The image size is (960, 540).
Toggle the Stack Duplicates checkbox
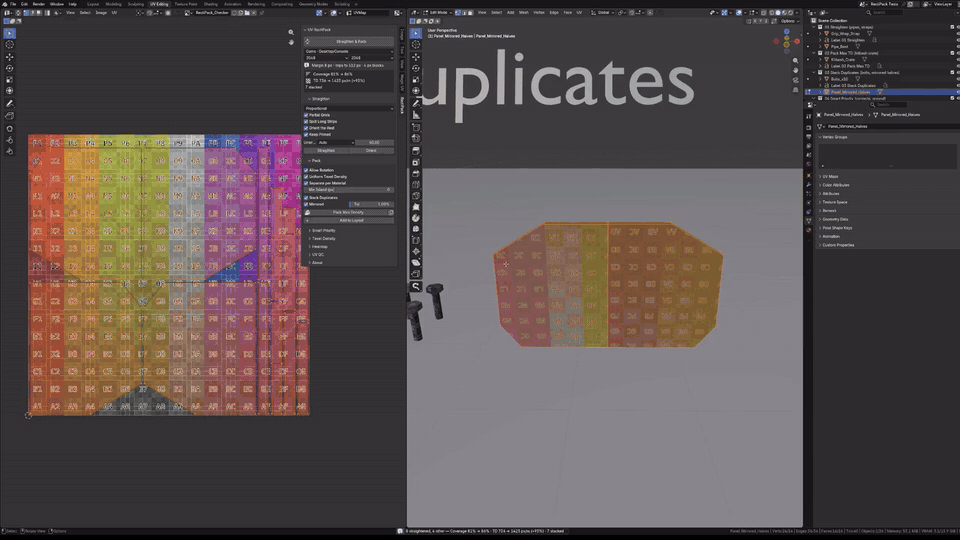tap(306, 198)
